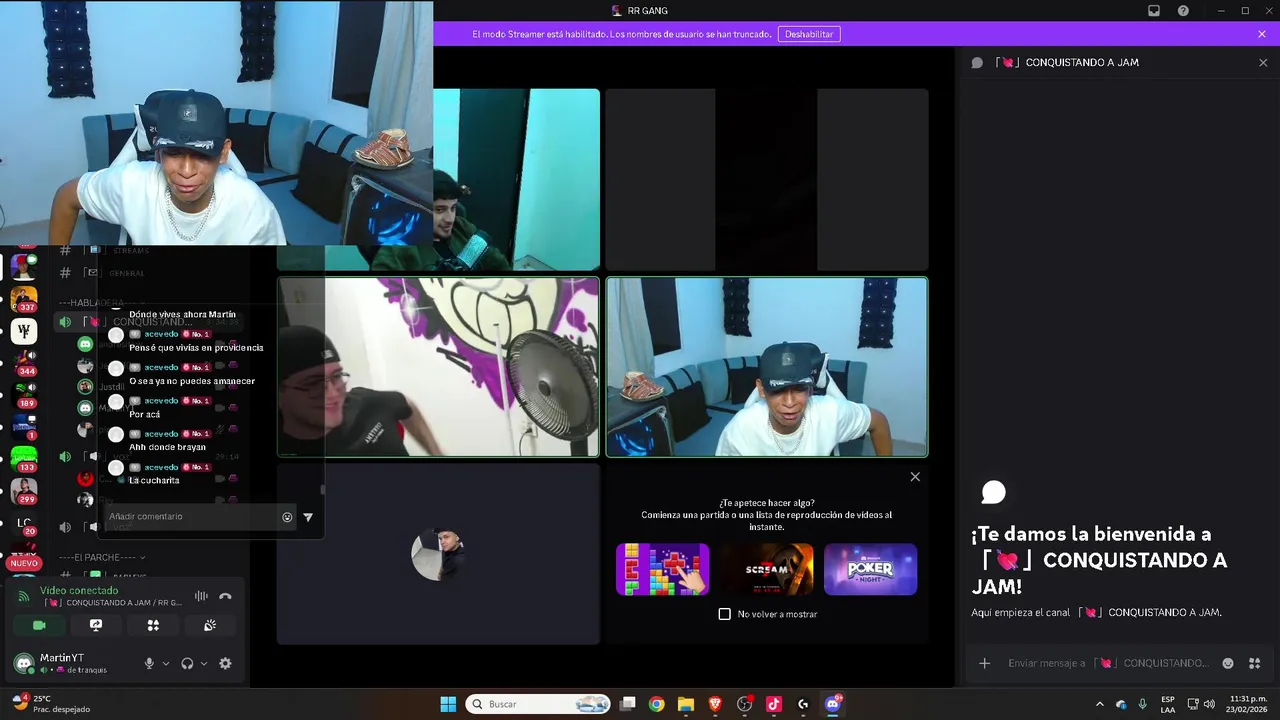Focus the video tile with the fan
1280x720 pixels.
(438, 367)
